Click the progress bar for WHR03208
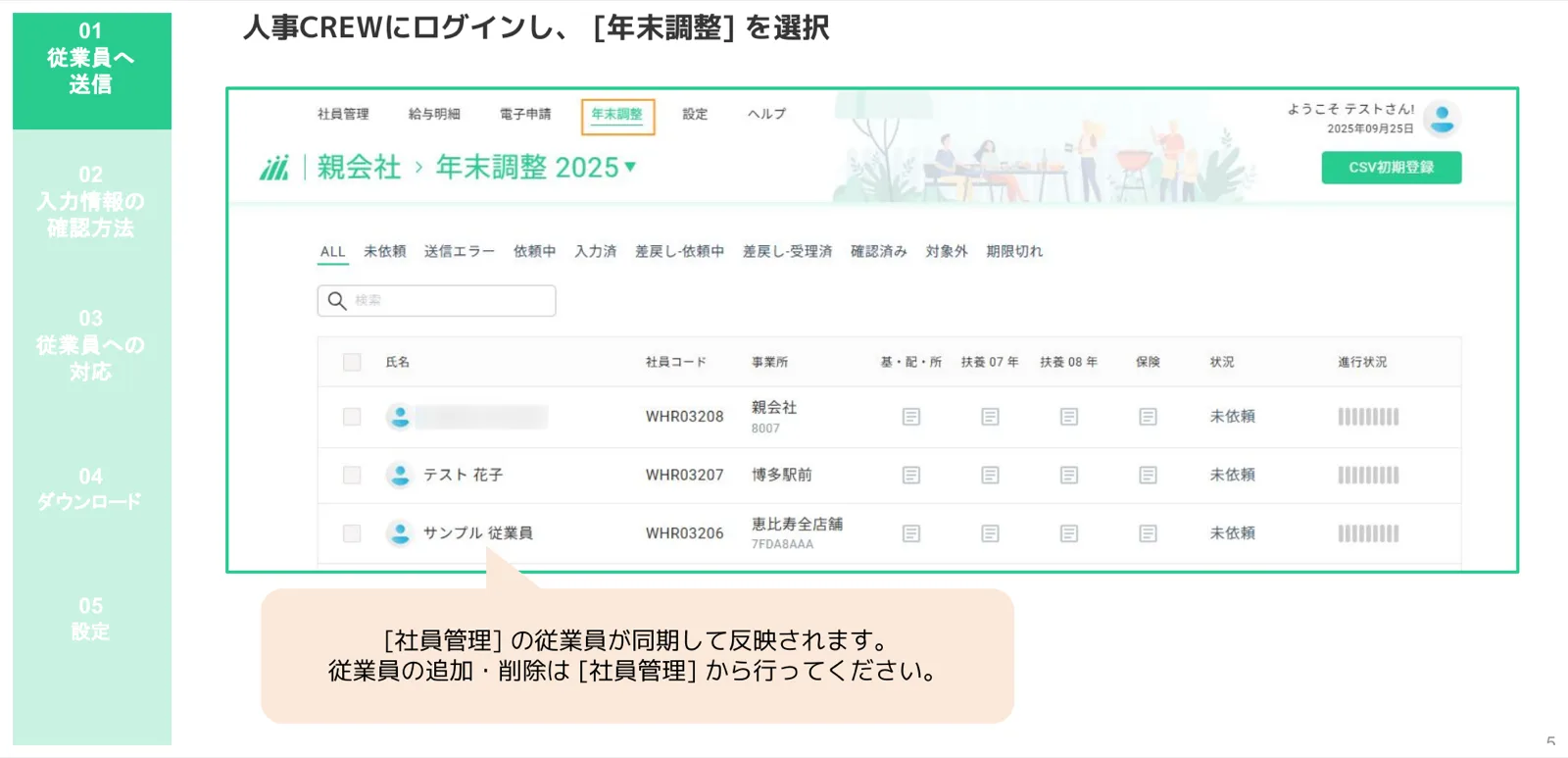1568x758 pixels. click(x=1368, y=417)
